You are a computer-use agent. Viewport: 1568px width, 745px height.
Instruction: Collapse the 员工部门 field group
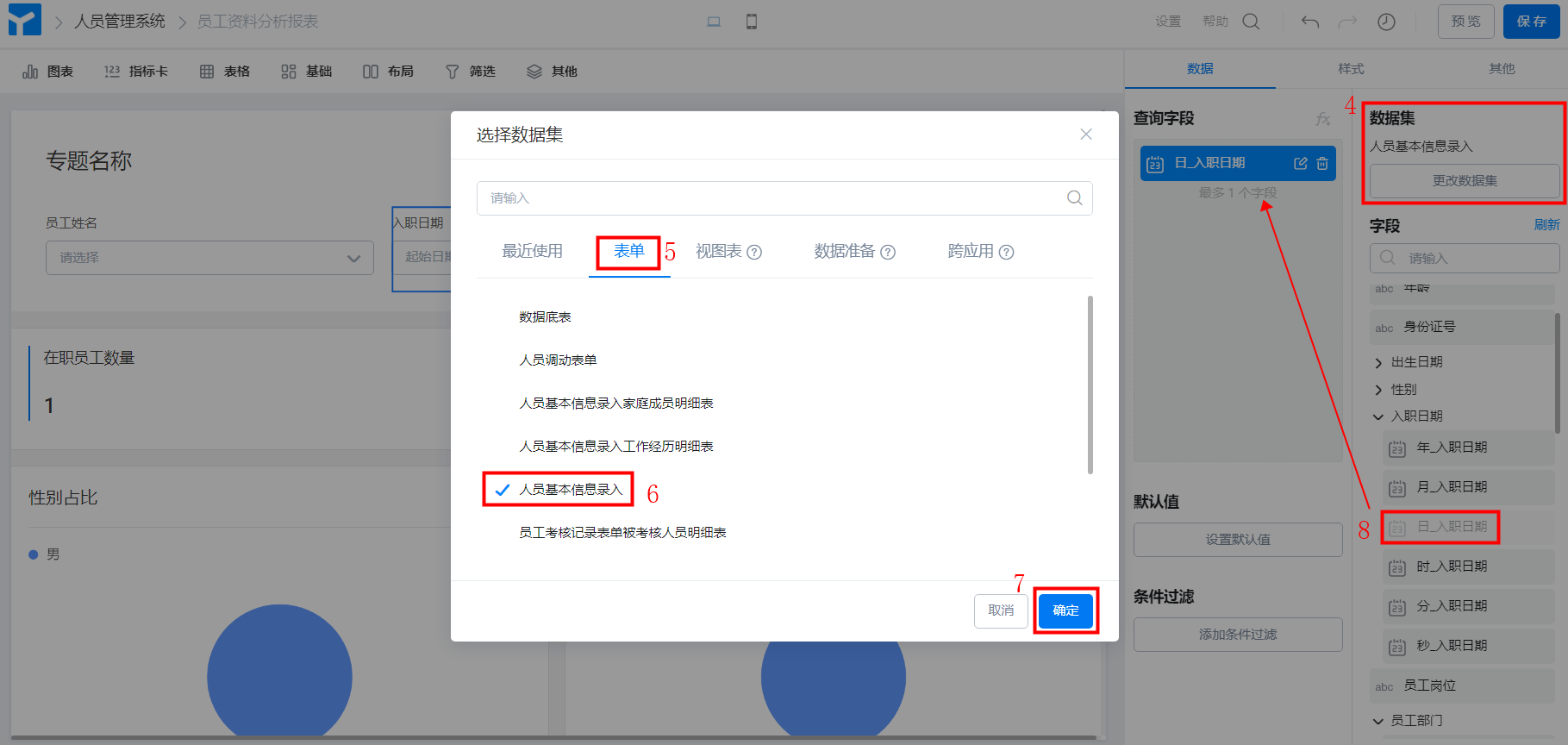click(x=1378, y=721)
